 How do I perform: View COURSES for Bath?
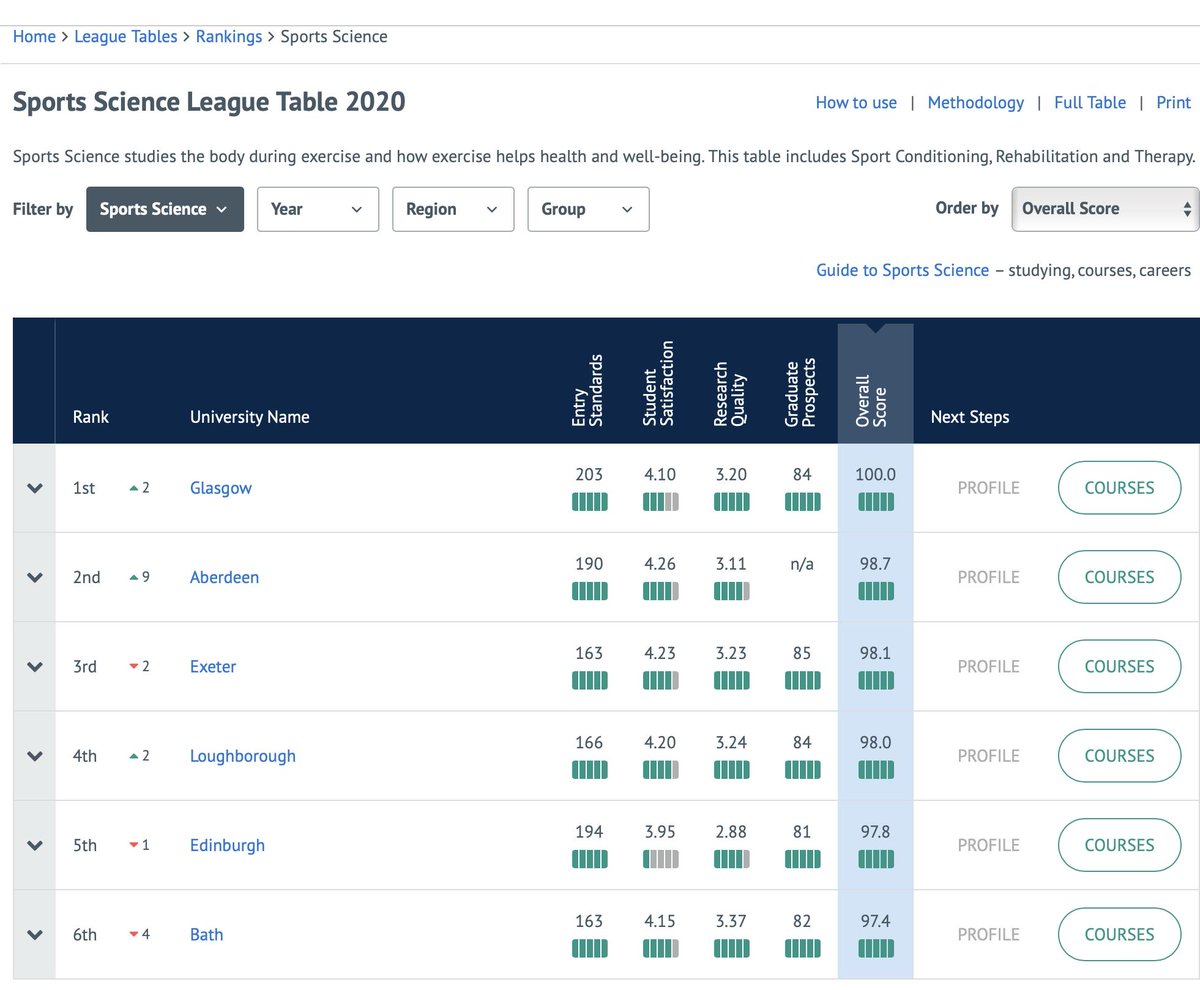(x=1119, y=934)
